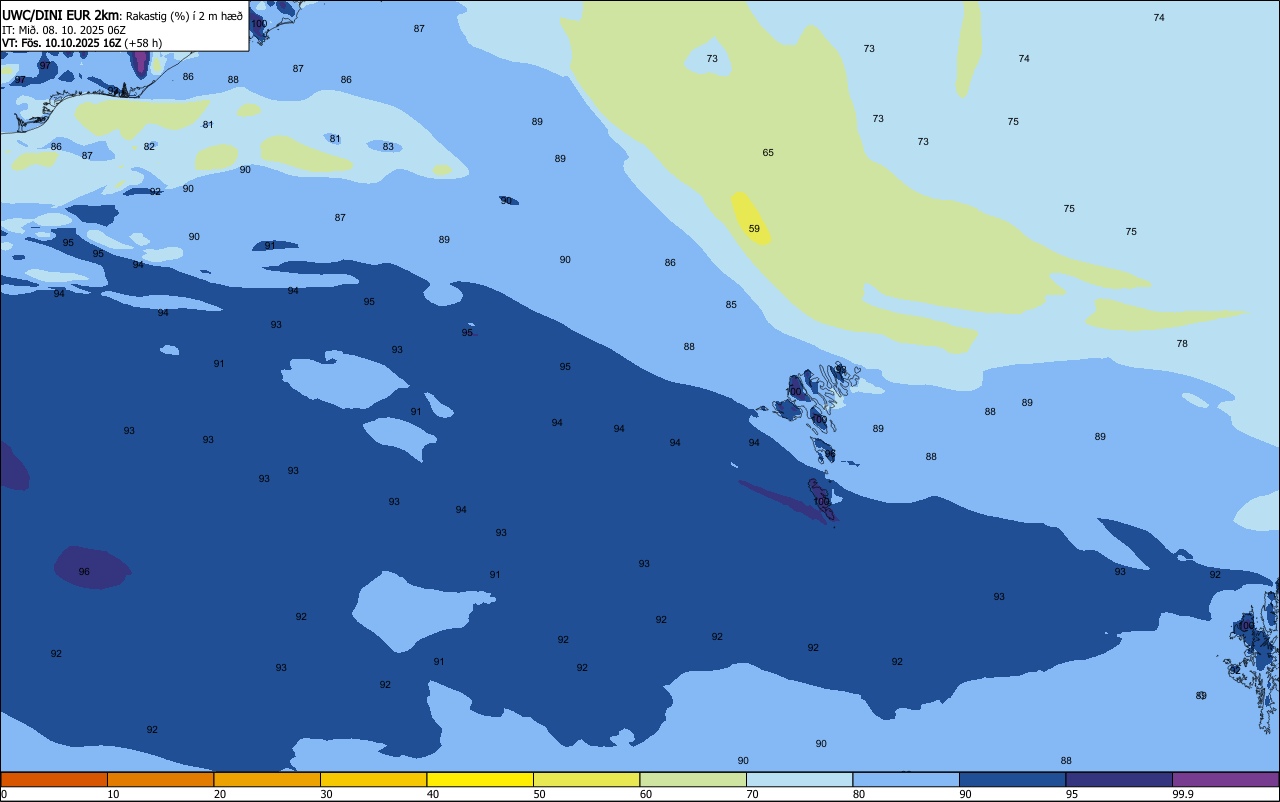Click the dark orange 0–10 legend swatch

[x=54, y=779]
